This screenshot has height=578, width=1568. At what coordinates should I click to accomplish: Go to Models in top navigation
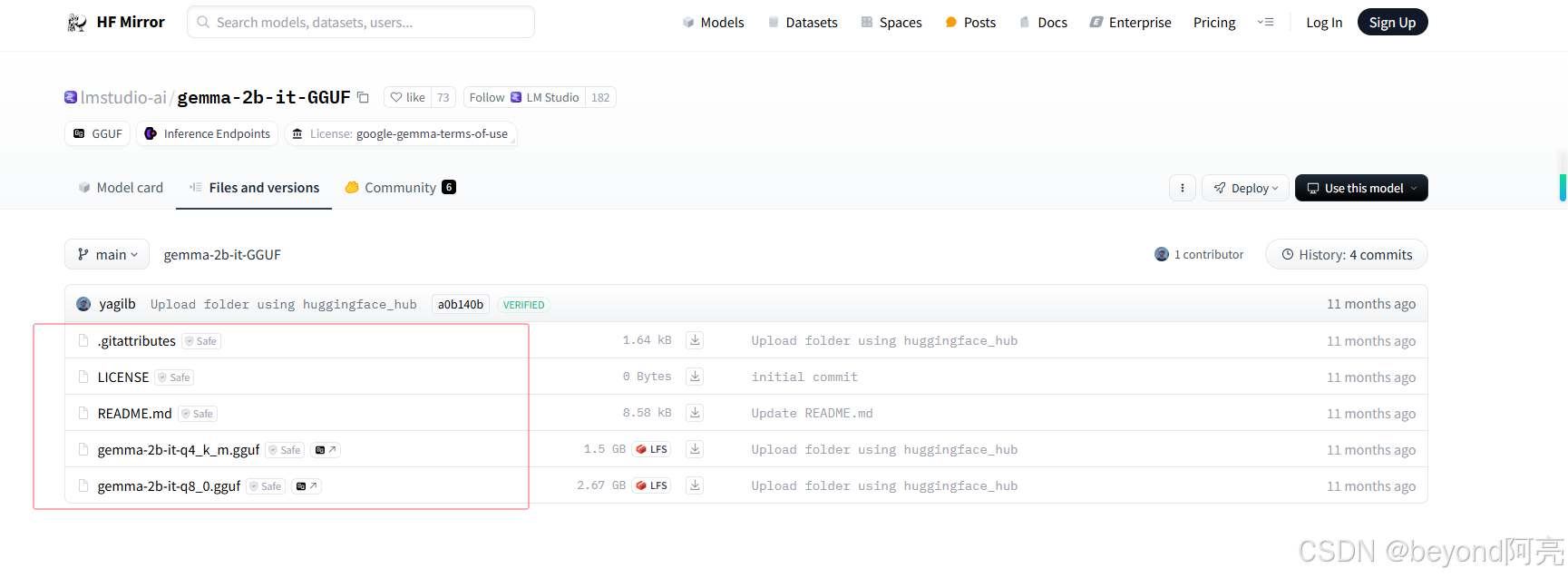coord(713,23)
